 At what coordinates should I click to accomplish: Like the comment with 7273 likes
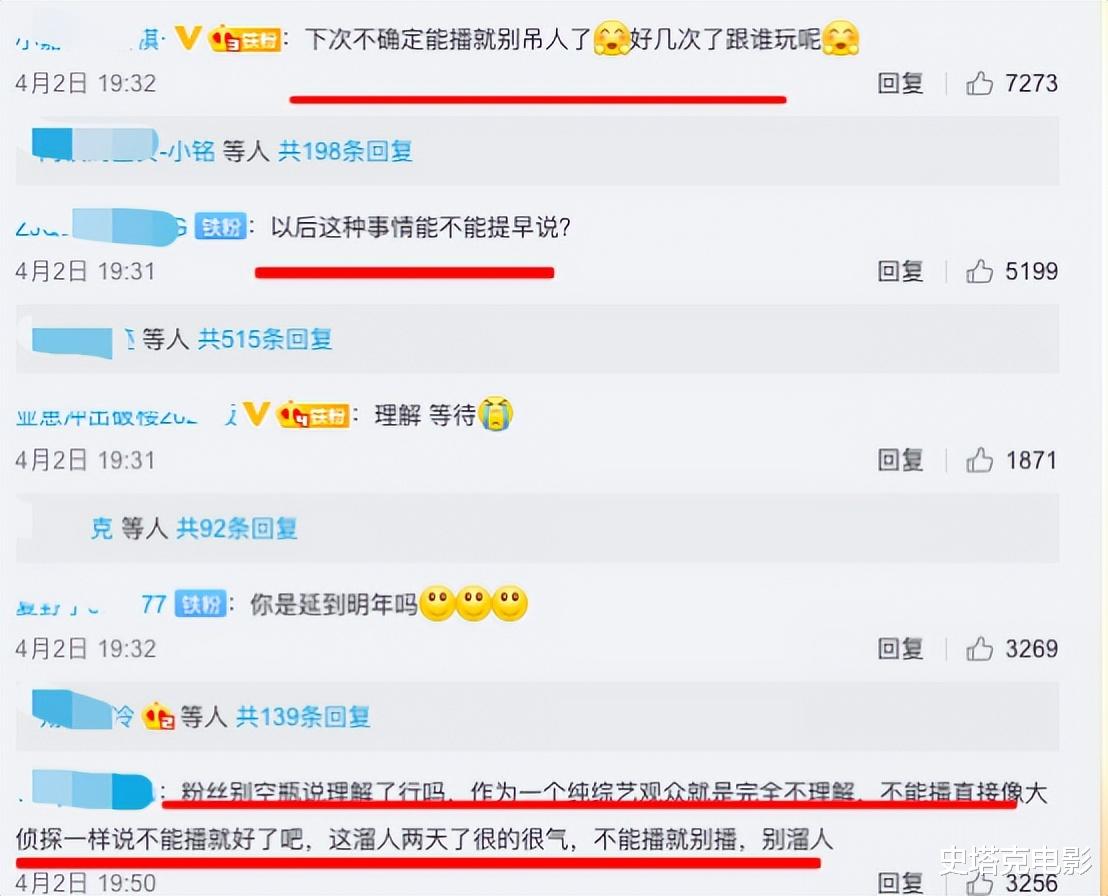click(979, 83)
